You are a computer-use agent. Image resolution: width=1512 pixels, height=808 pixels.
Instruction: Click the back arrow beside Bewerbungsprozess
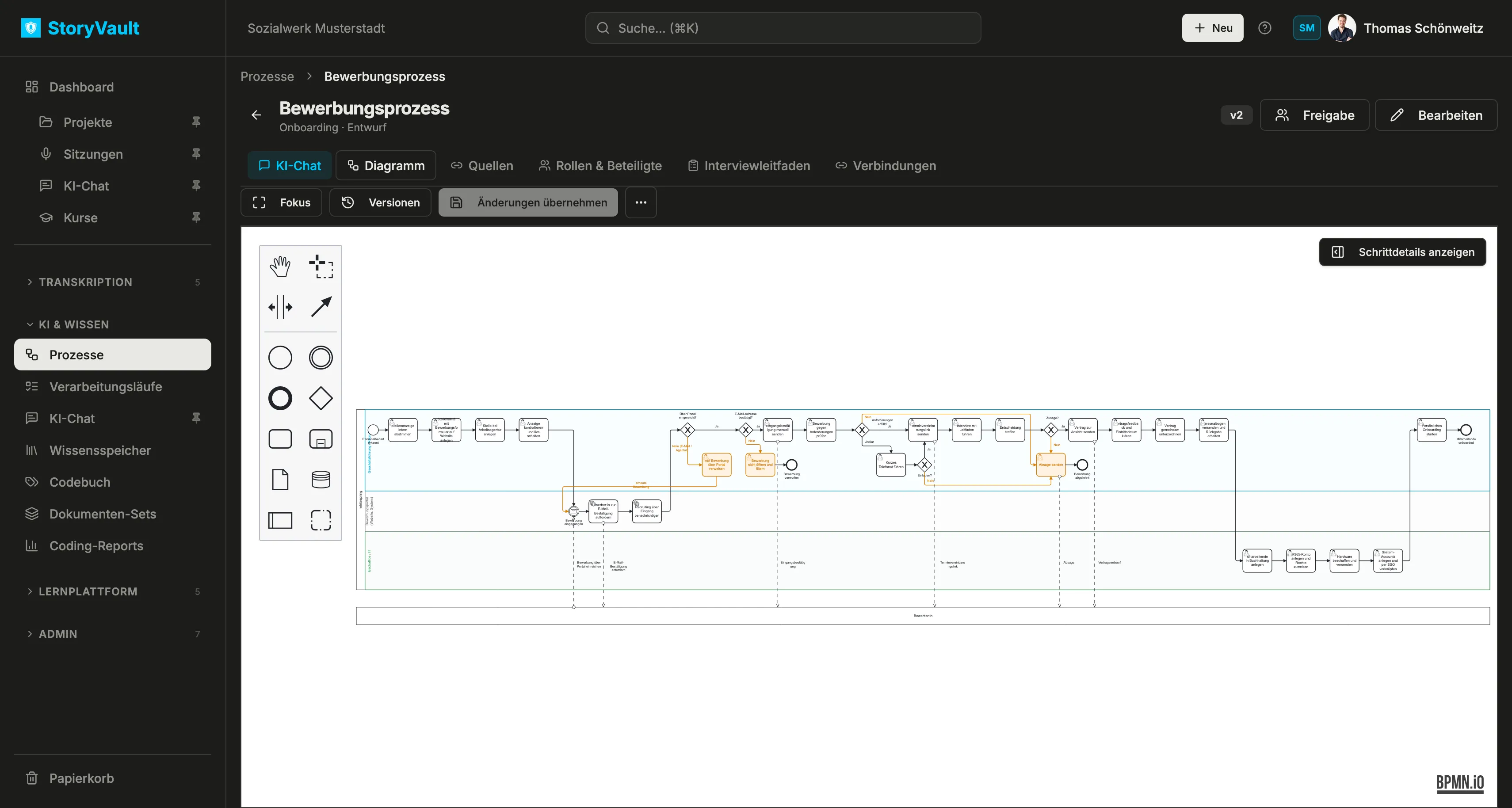tap(256, 115)
